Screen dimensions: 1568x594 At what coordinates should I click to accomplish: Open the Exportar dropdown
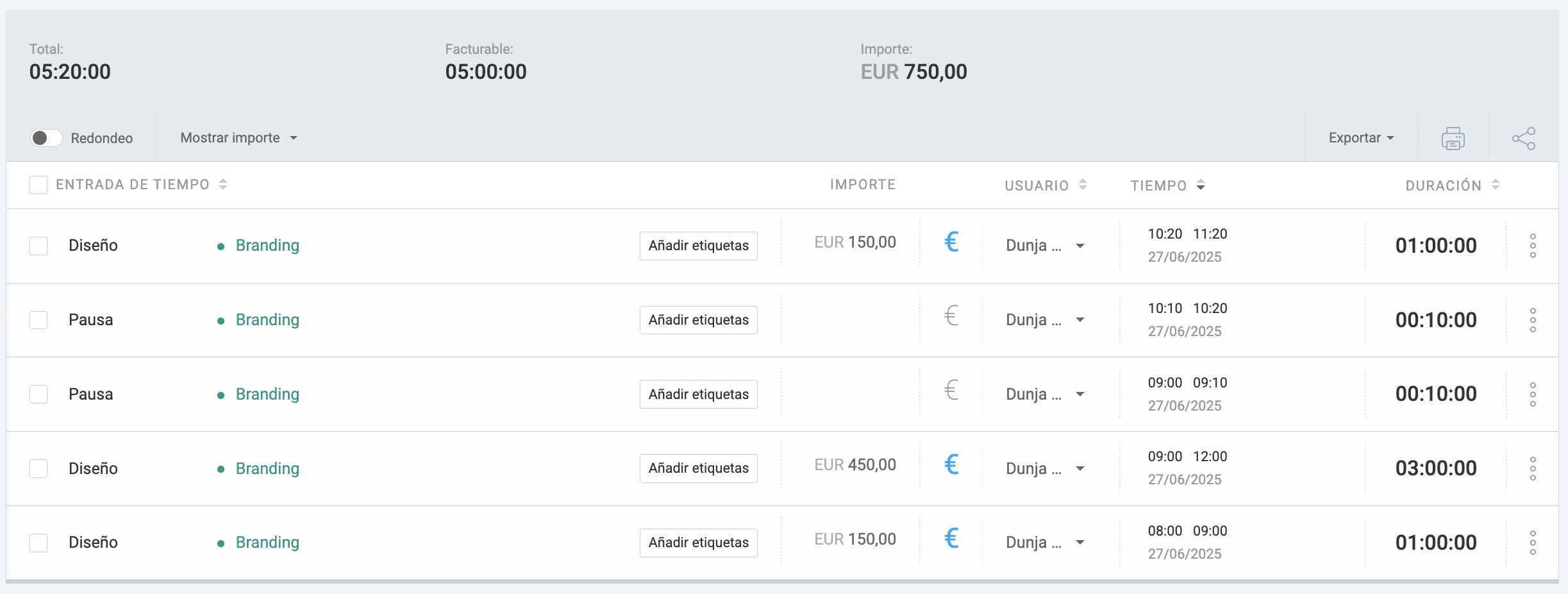tap(1362, 138)
